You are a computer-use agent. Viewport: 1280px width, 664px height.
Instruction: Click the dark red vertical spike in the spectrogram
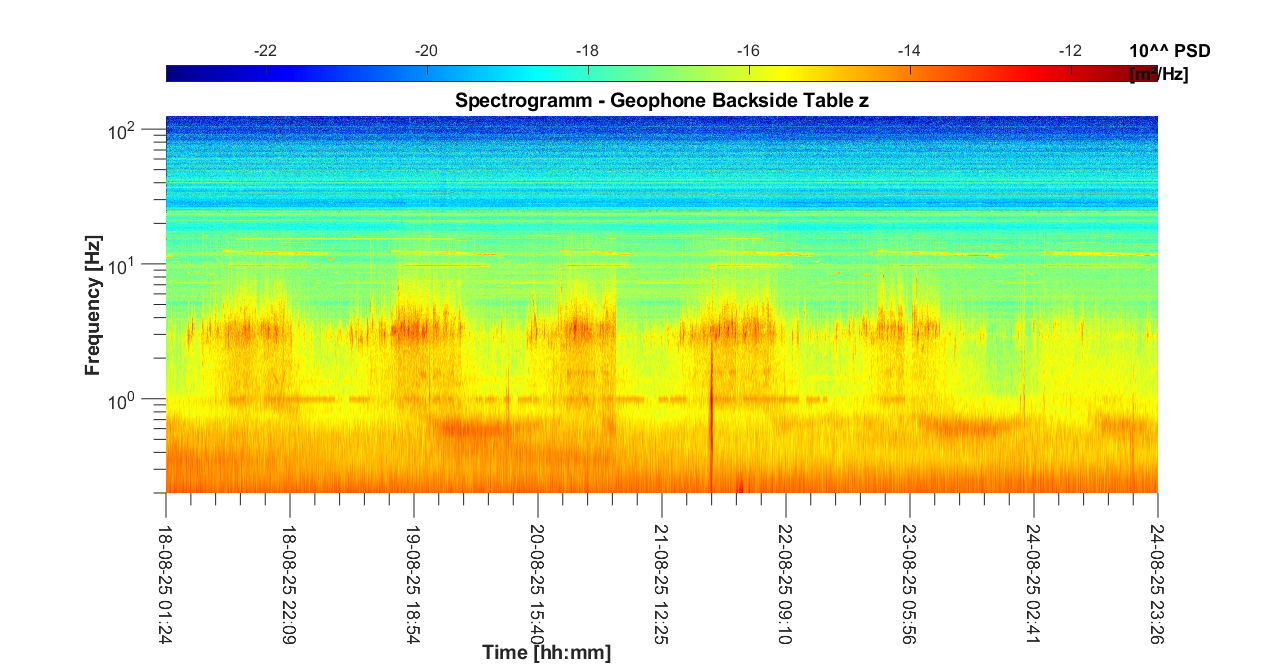711,420
